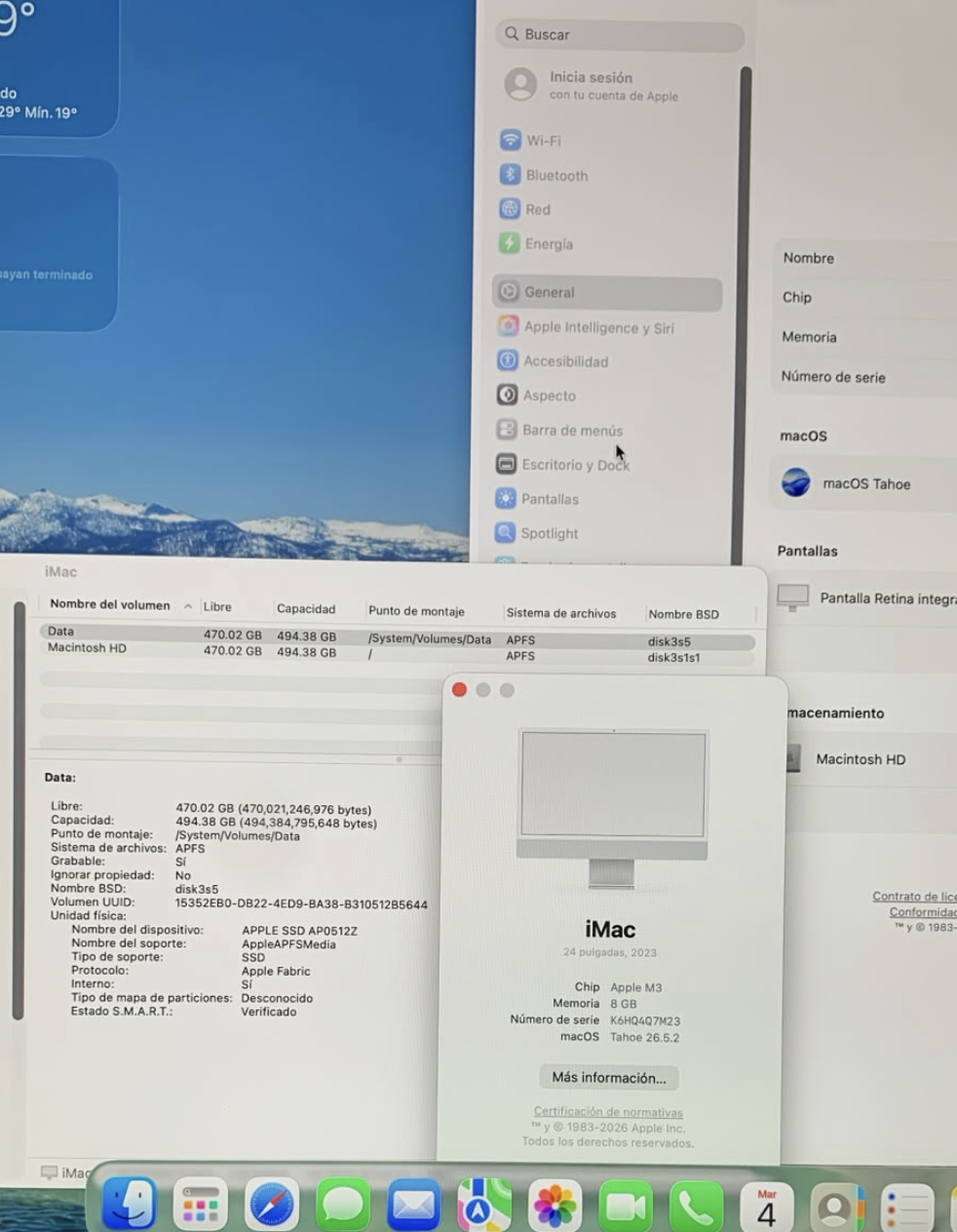This screenshot has width=957, height=1232.
Task: Click Nombre row in Settings
Action: click(866, 258)
